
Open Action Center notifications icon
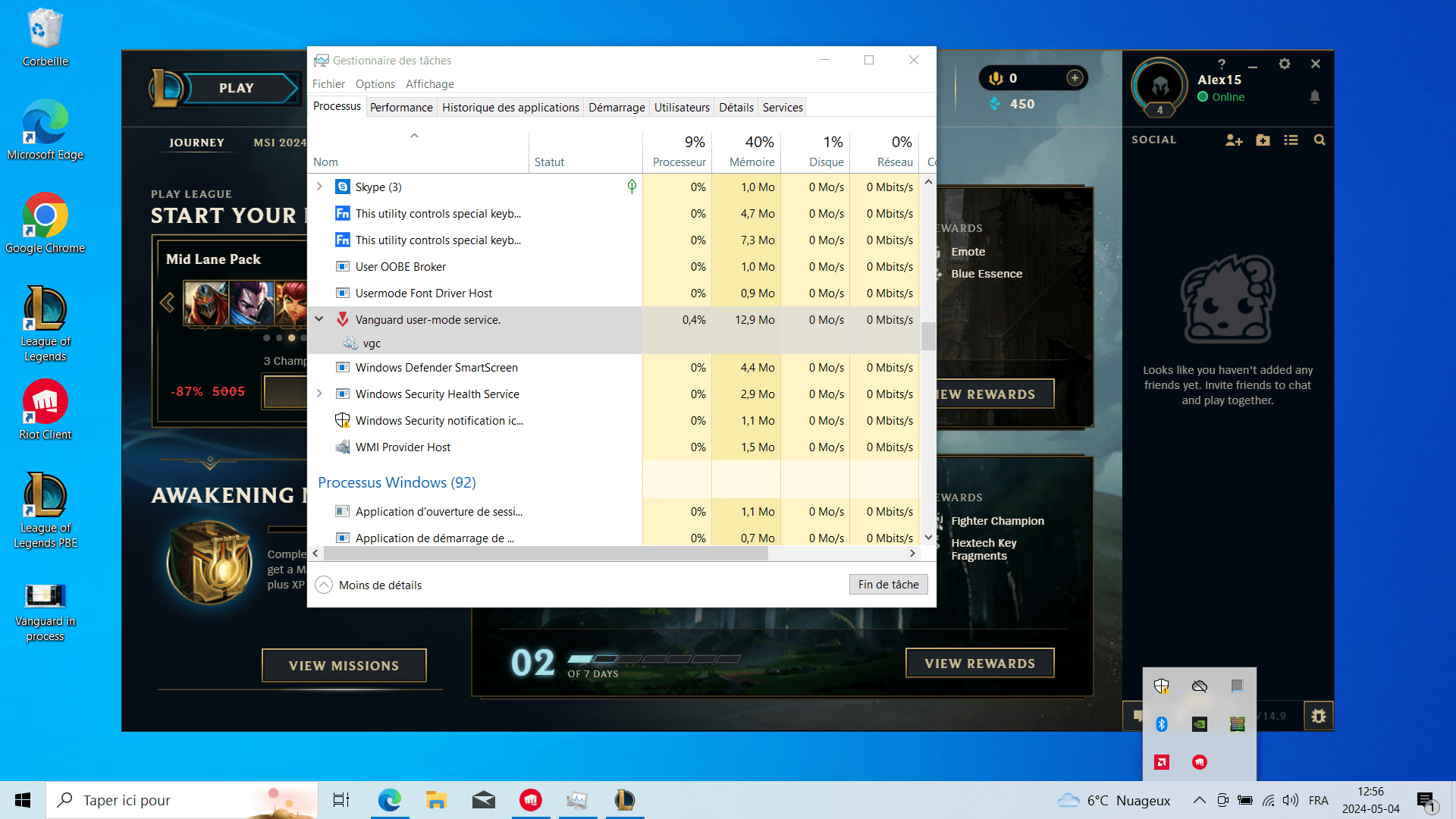pos(1426,801)
